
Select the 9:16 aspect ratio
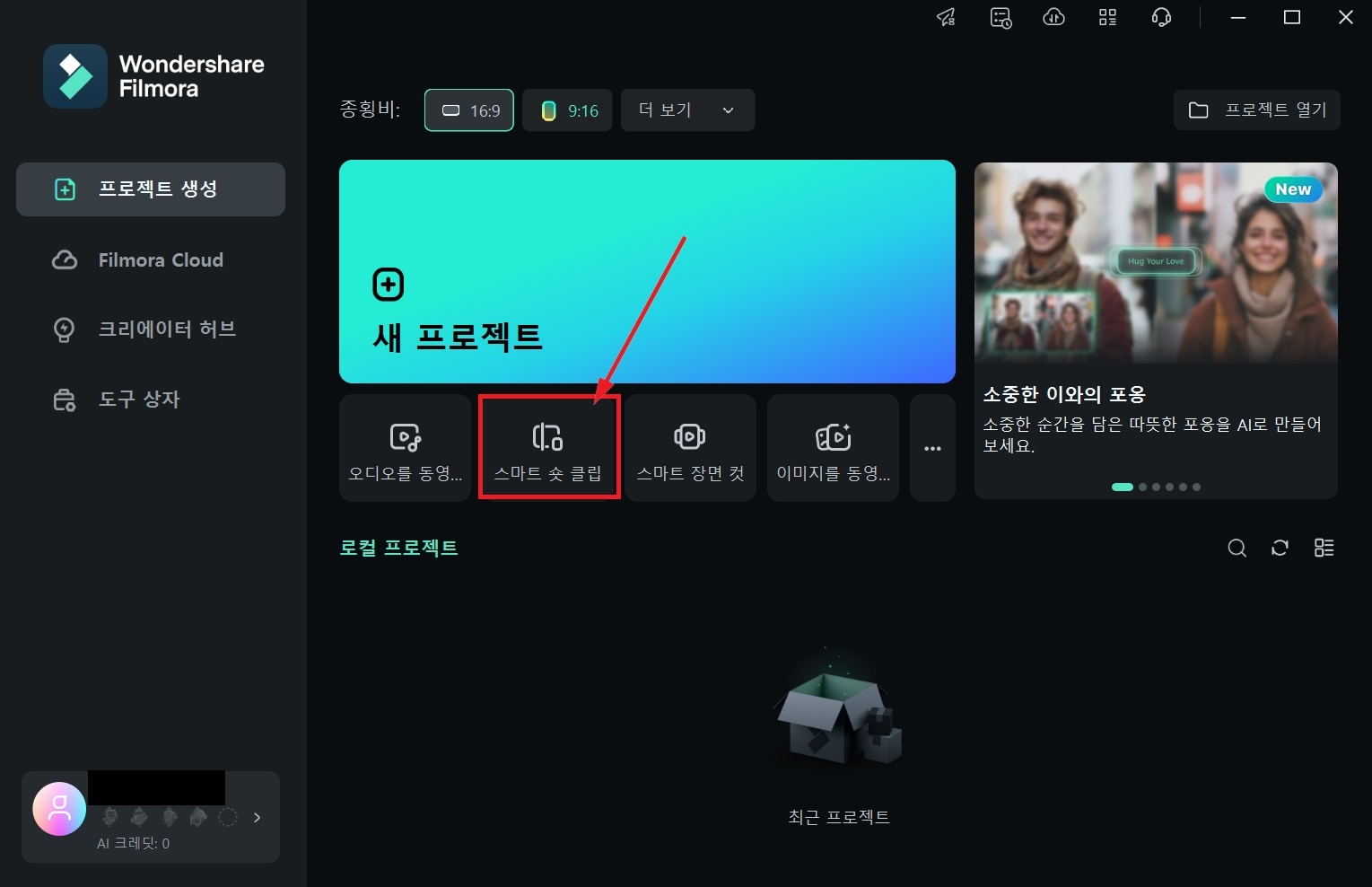[567, 110]
